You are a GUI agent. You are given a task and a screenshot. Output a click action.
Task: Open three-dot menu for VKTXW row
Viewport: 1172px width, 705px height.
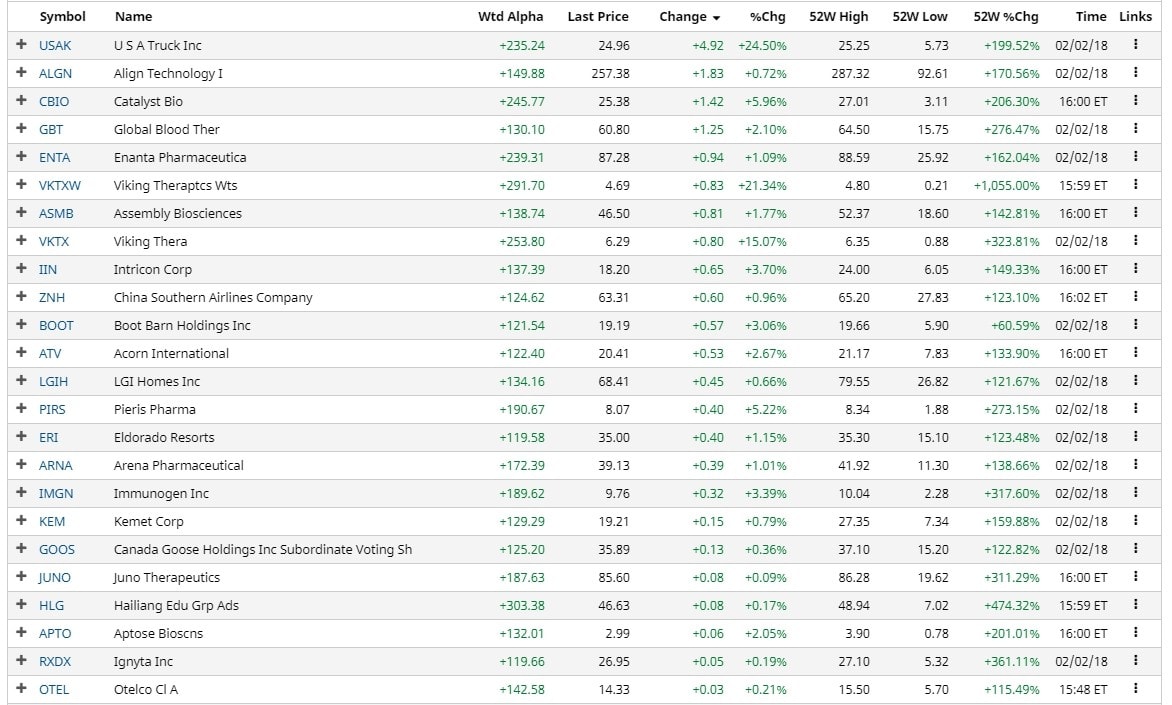point(1136,185)
